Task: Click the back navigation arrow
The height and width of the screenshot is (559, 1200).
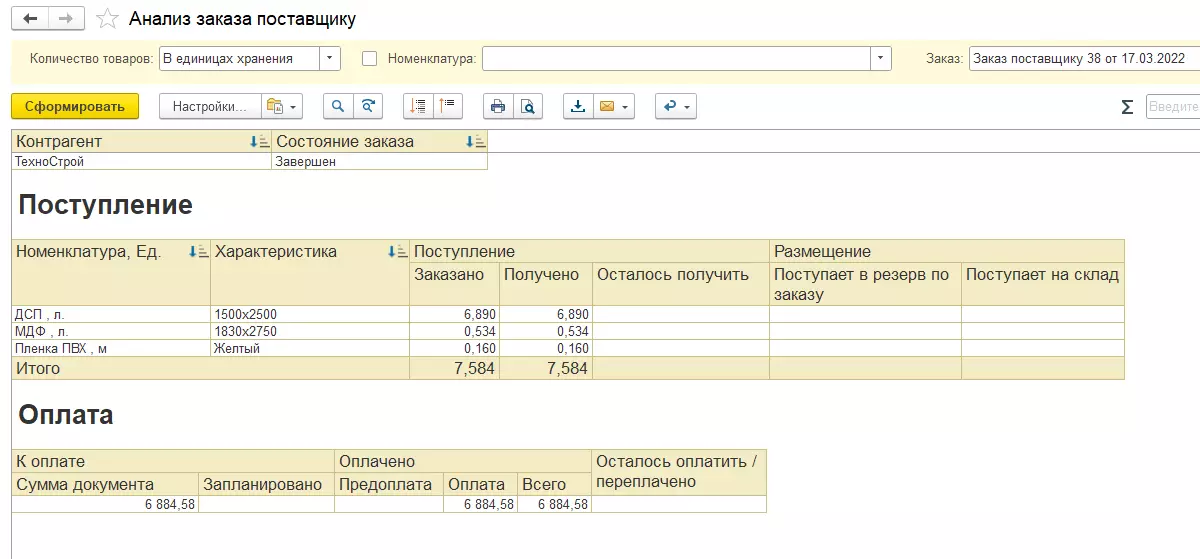Action: pyautogui.click(x=29, y=19)
